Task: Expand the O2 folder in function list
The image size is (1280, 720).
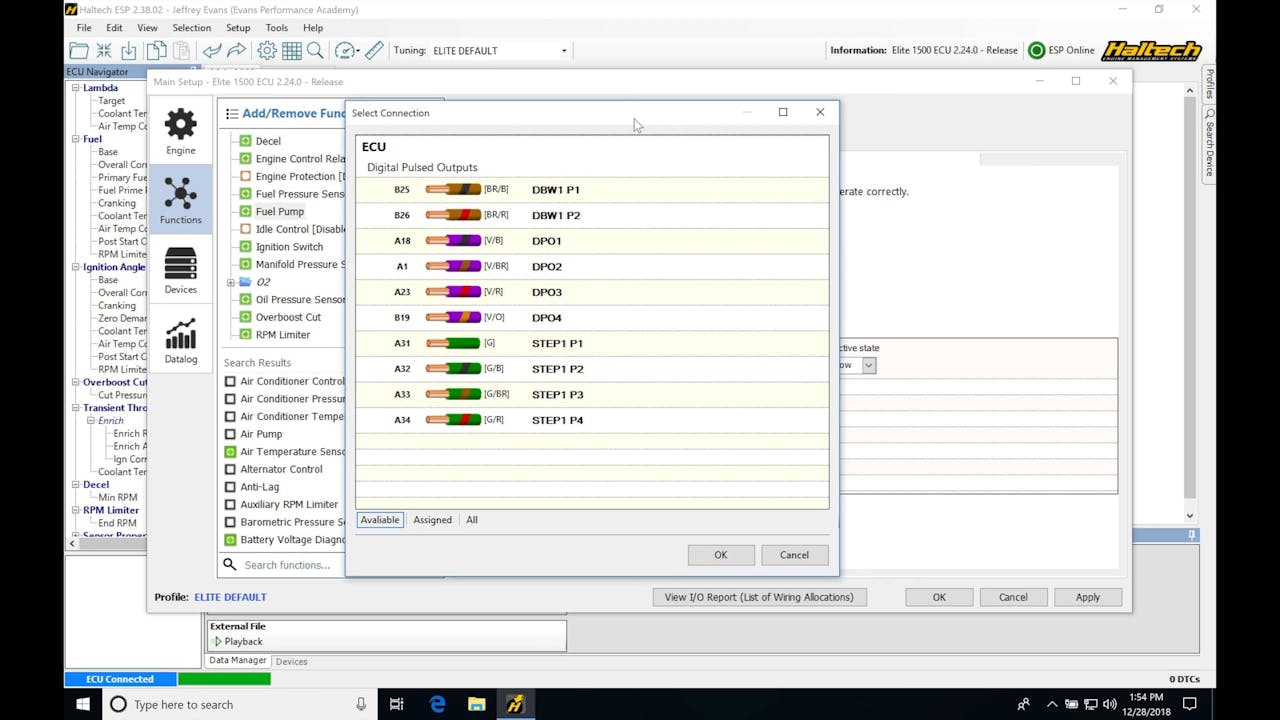Action: 231,282
